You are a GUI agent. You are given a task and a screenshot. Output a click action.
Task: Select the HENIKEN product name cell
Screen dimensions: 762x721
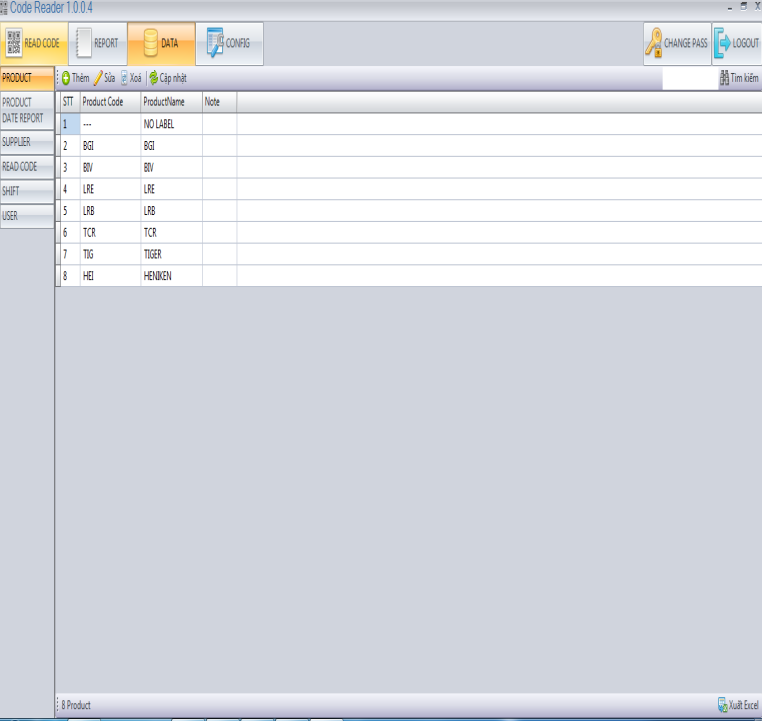pos(172,276)
